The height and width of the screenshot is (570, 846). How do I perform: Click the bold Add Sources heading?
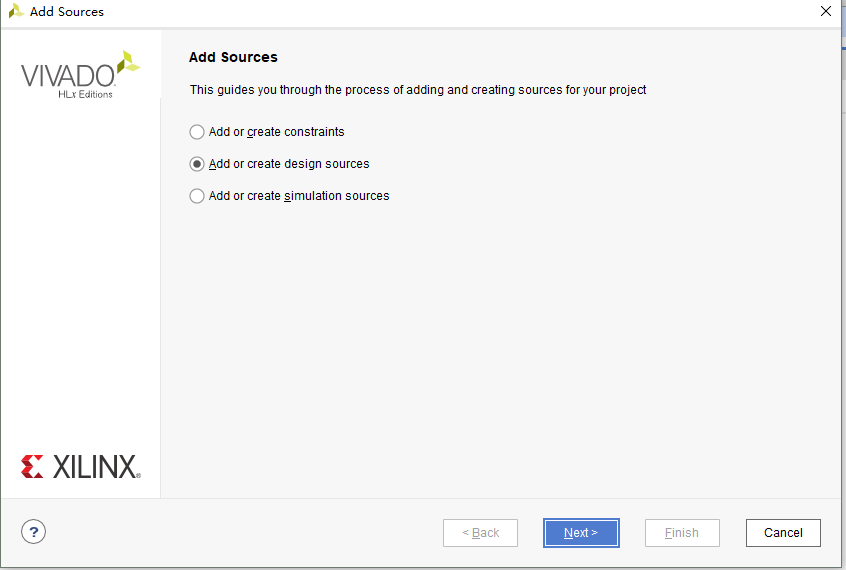tap(234, 57)
